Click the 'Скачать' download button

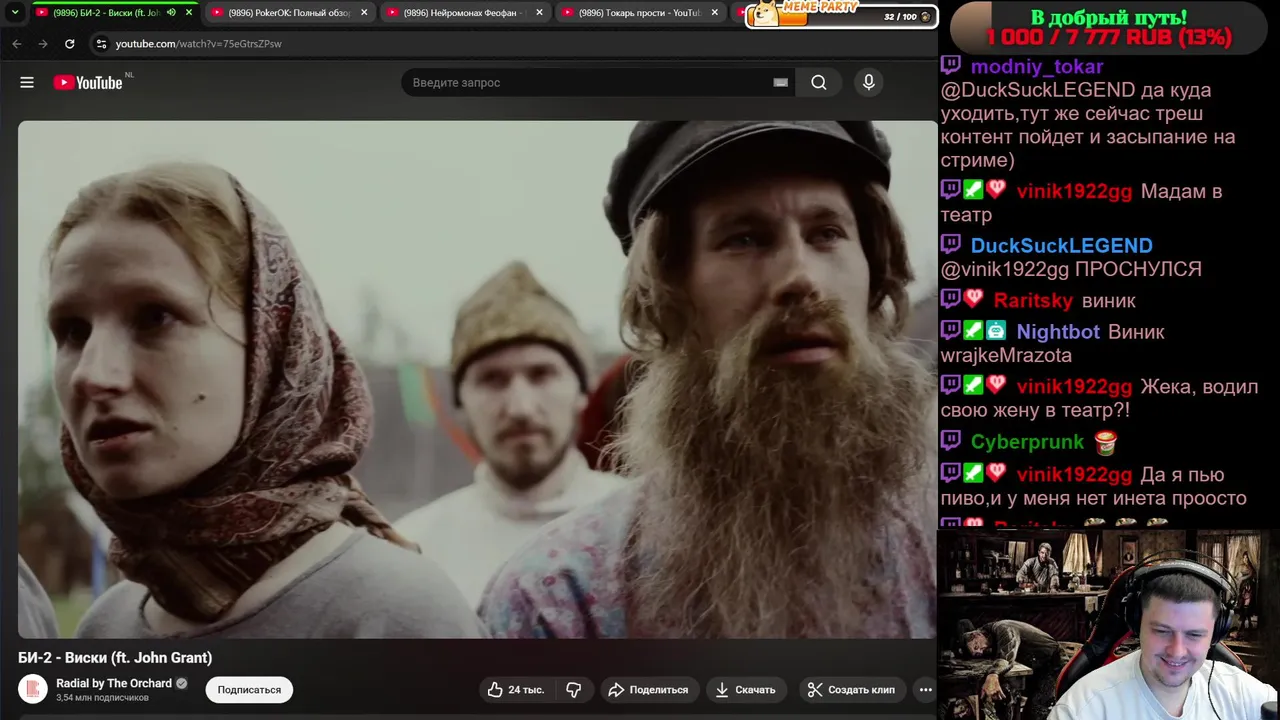tap(746, 689)
